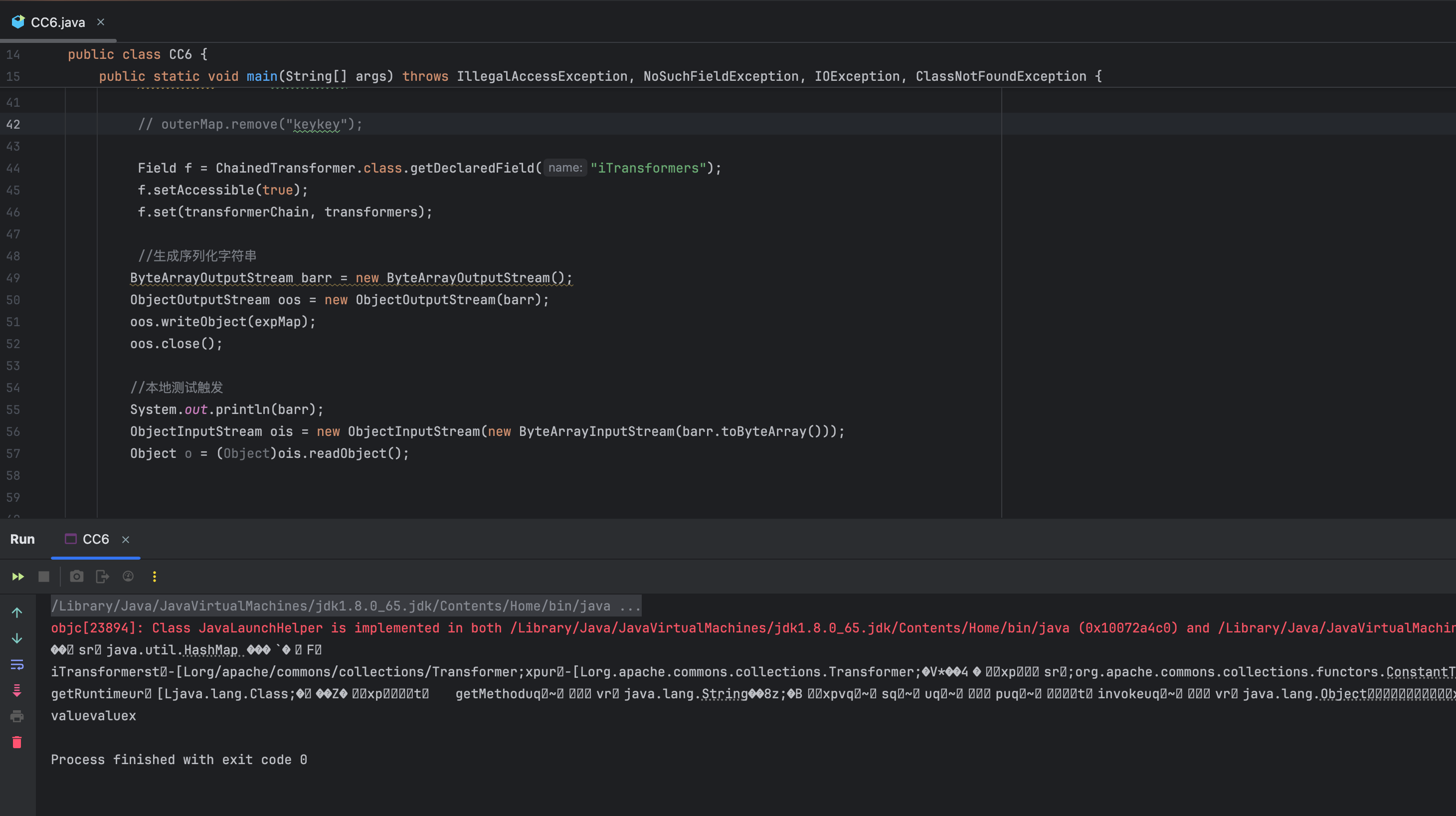The height and width of the screenshot is (816, 1456).
Task: Click the Run tool window label
Action: tap(22, 539)
